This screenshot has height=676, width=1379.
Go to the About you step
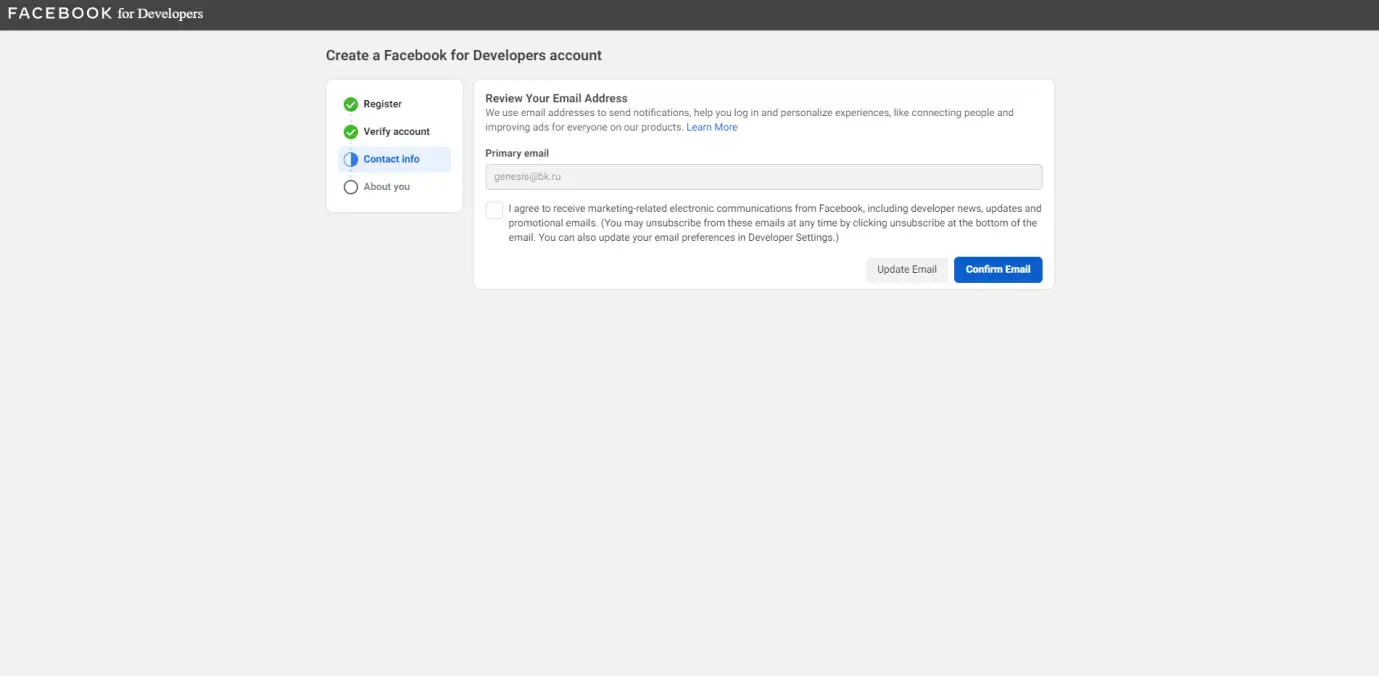coord(386,187)
